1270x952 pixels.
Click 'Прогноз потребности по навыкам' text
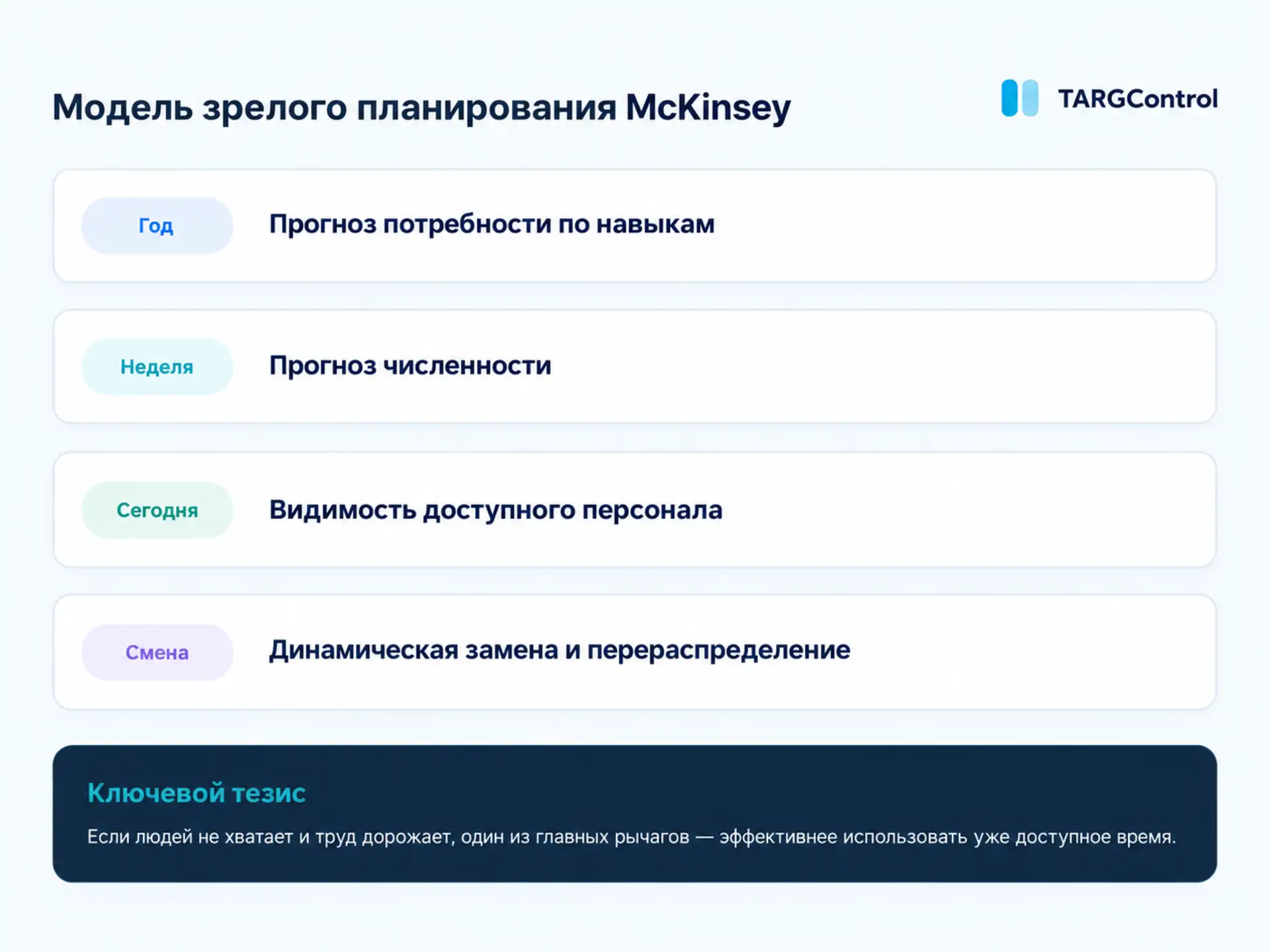tap(491, 224)
